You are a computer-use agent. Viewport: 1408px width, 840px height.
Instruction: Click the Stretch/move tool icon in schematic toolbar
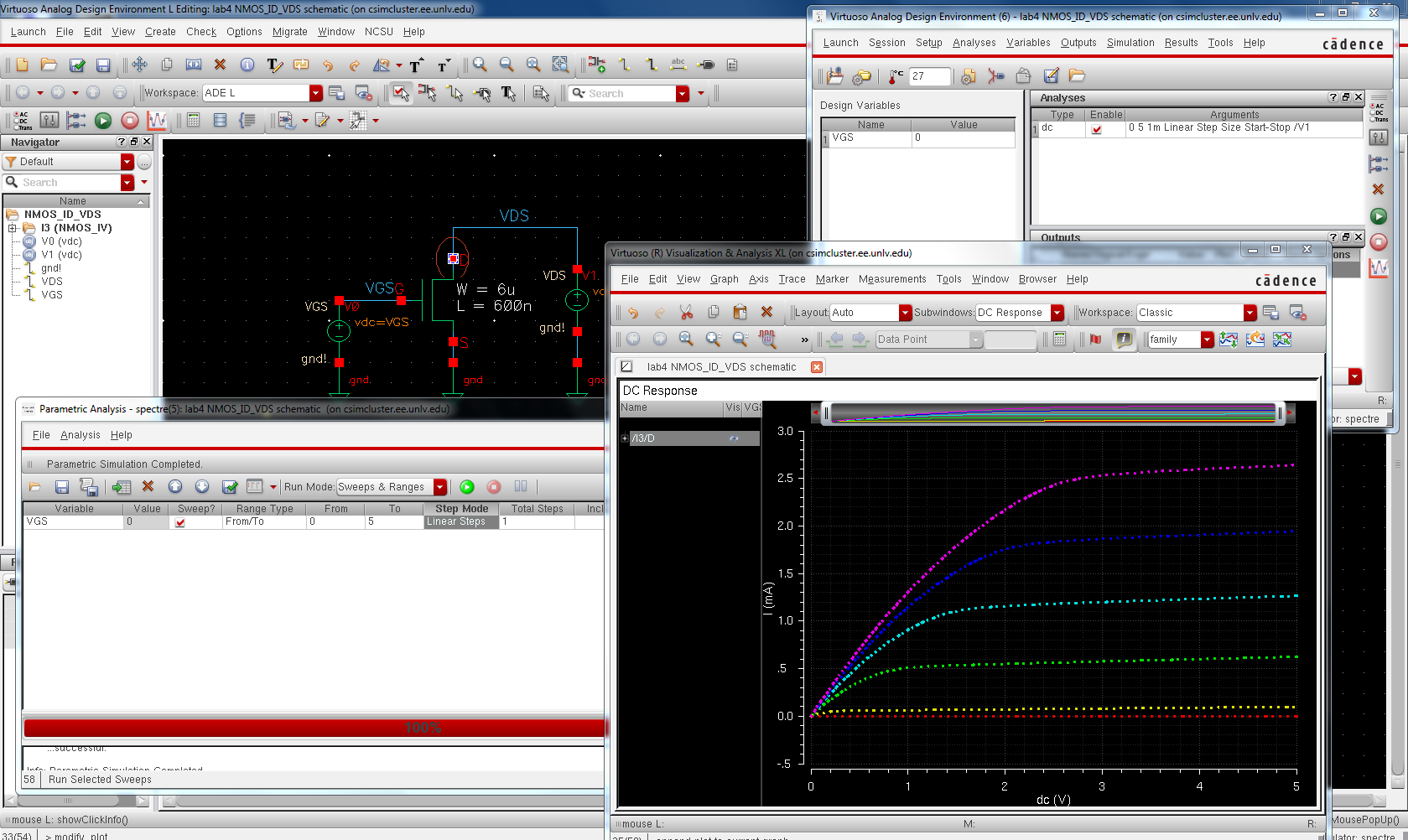coord(139,65)
